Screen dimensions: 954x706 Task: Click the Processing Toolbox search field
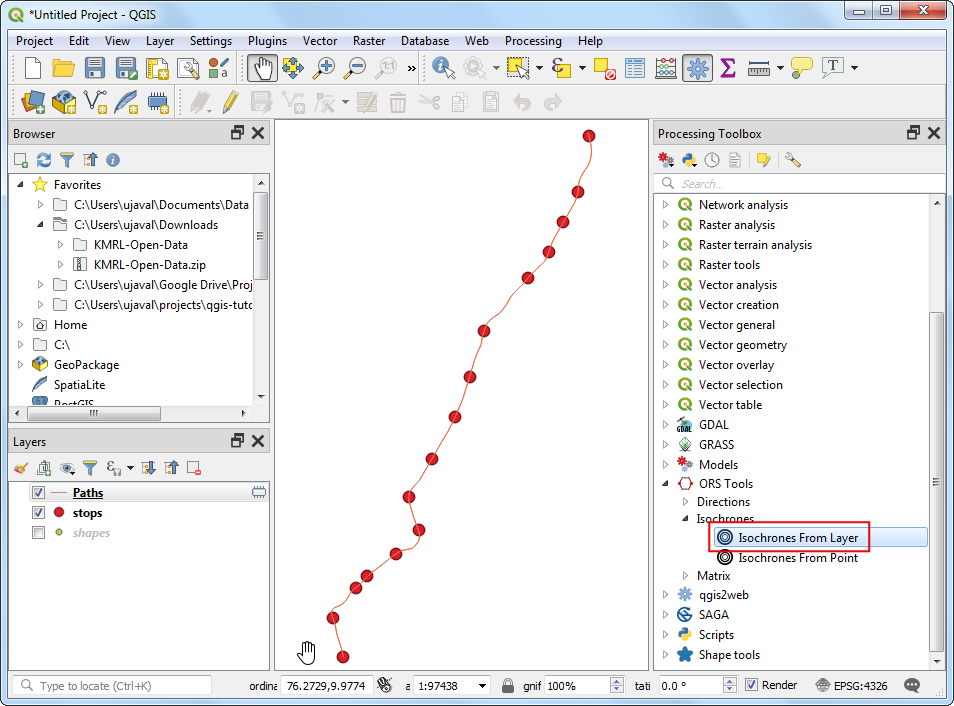tap(798, 183)
